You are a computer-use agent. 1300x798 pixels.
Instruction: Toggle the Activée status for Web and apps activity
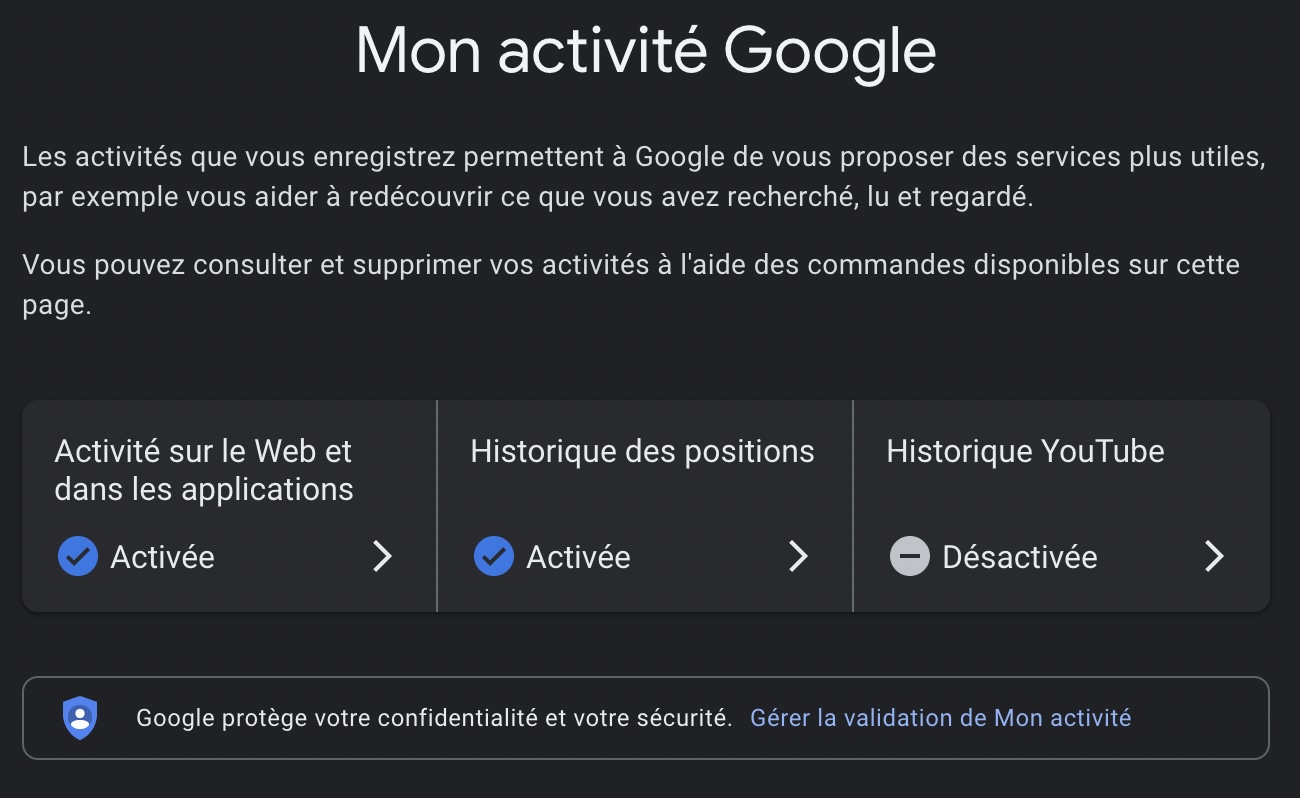(162, 557)
